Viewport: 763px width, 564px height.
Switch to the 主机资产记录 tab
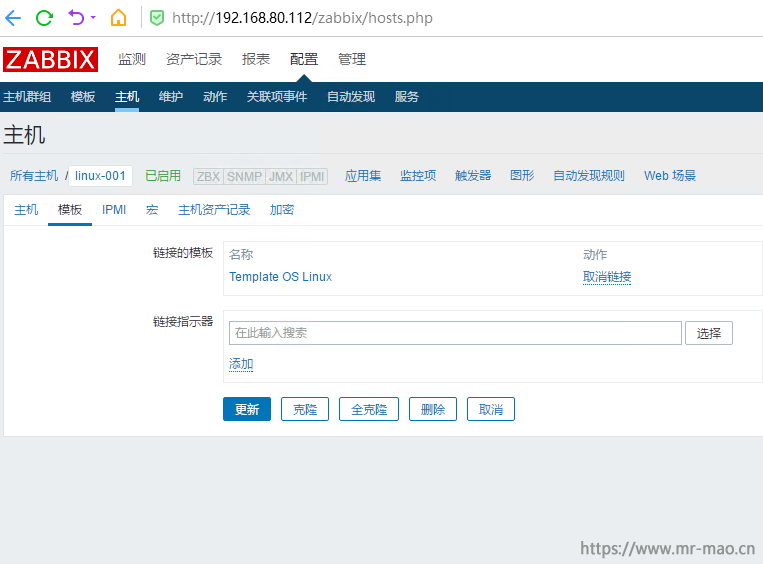click(x=214, y=210)
